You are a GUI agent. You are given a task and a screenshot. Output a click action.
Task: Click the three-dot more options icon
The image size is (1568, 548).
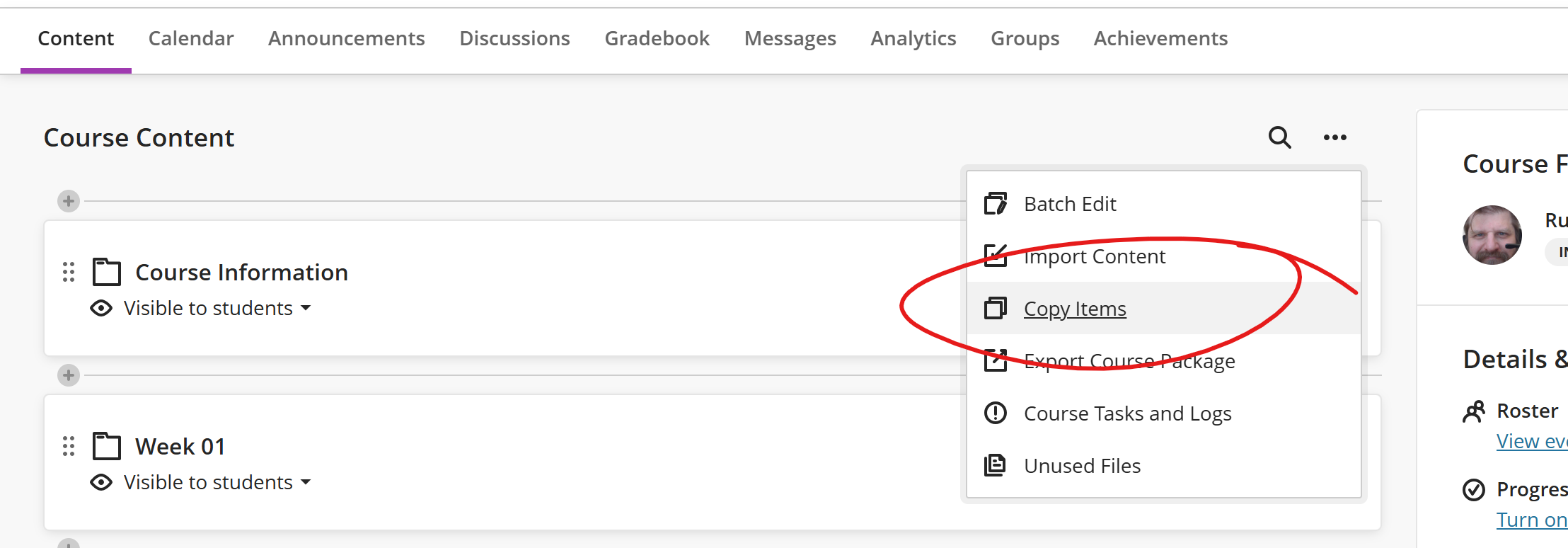[1335, 137]
